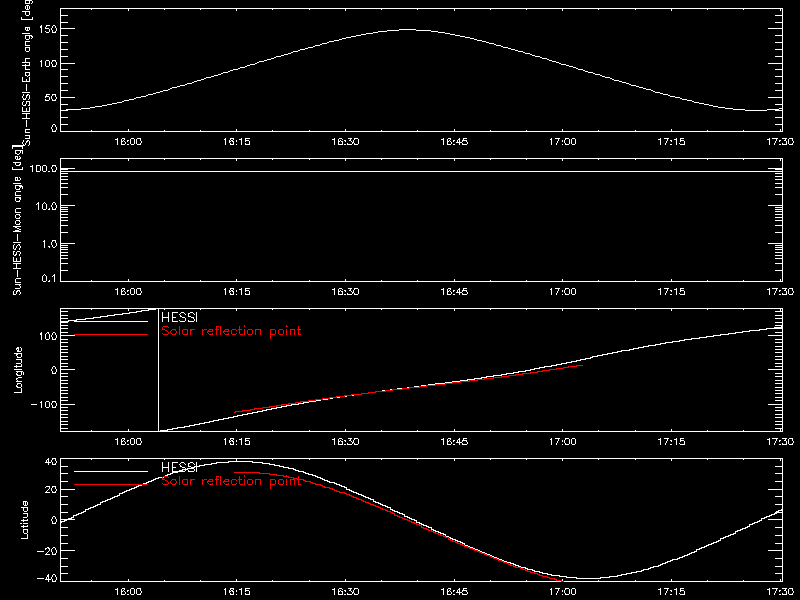Viewport: 800px width, 600px height.
Task: Click the HESSI legend text in Latitude plot
Action: [179, 467]
